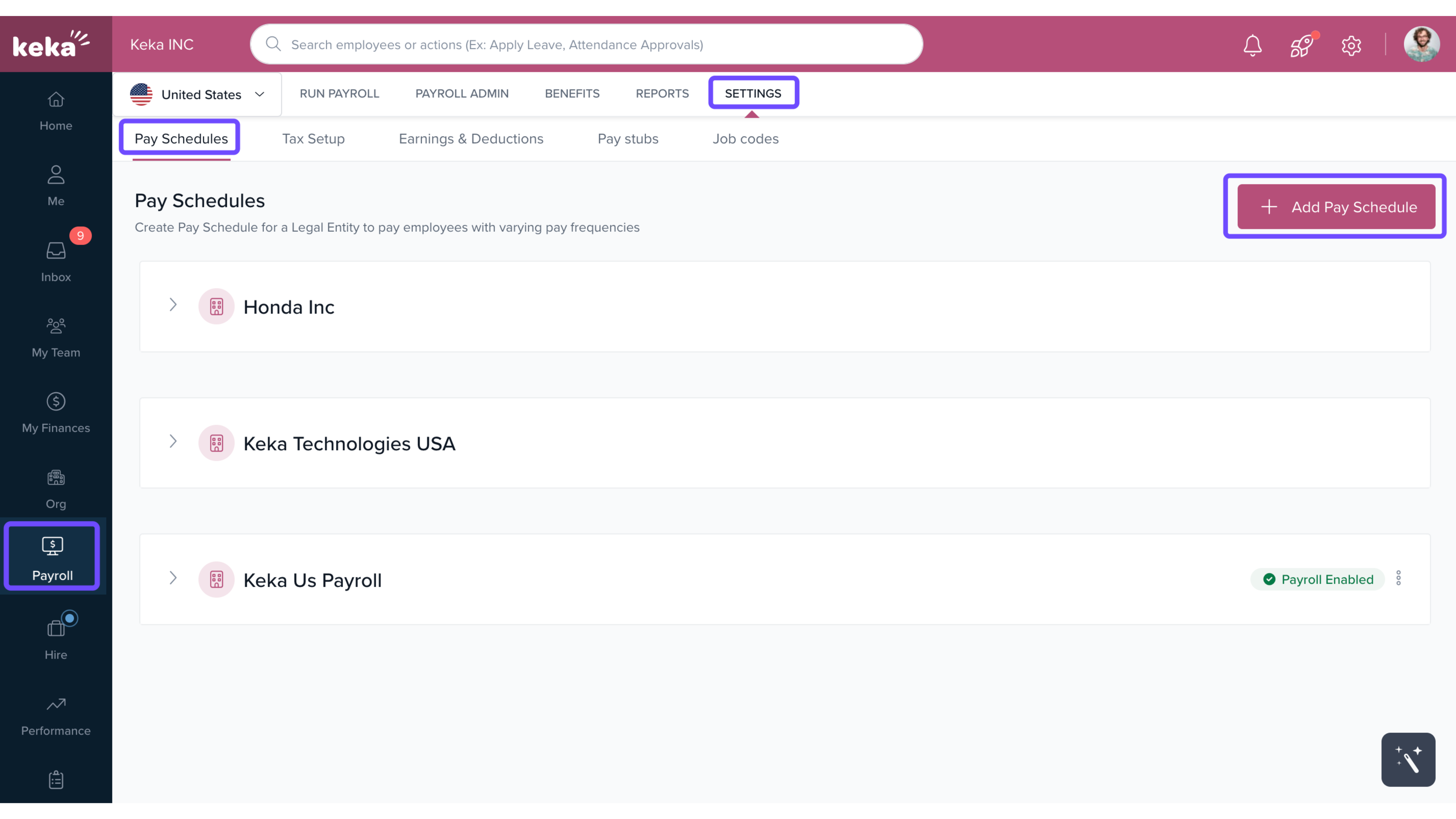
Task: Go to Home in sidebar
Action: pos(55,111)
